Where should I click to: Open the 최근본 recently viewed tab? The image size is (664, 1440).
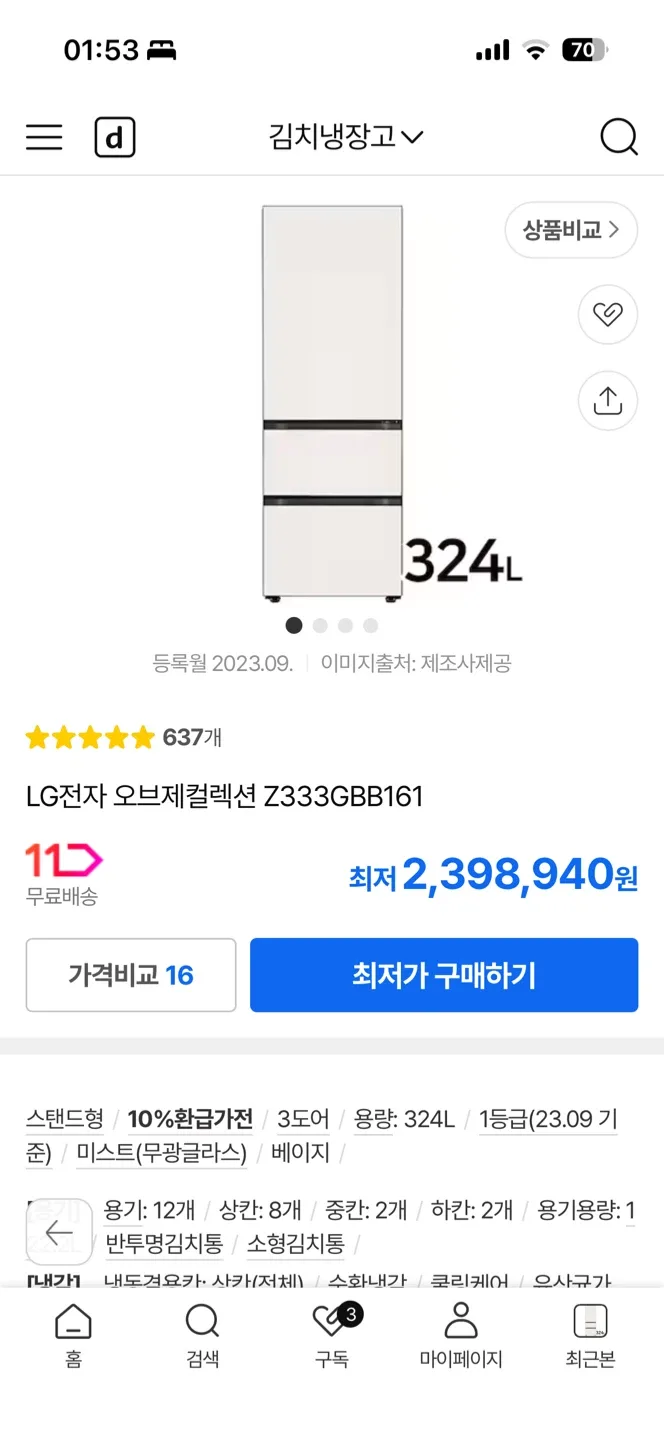pyautogui.click(x=590, y=1335)
